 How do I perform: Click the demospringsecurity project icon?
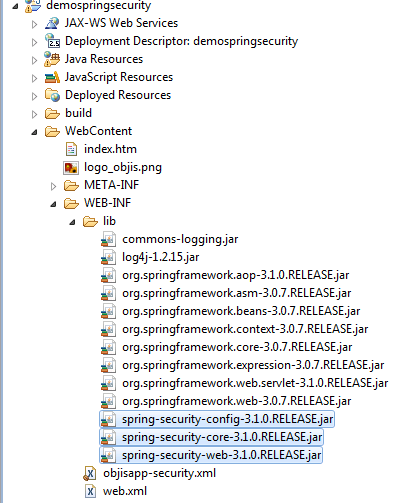pos(33,6)
